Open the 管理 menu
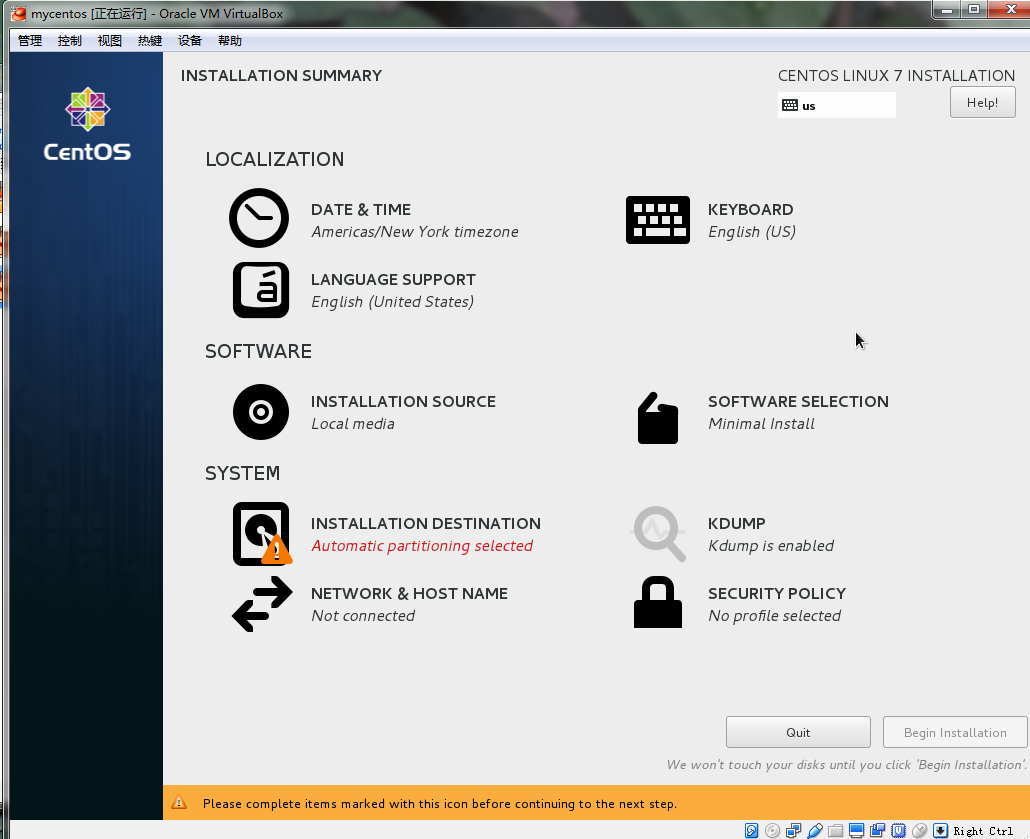The width and height of the screenshot is (1030, 839). [30, 41]
